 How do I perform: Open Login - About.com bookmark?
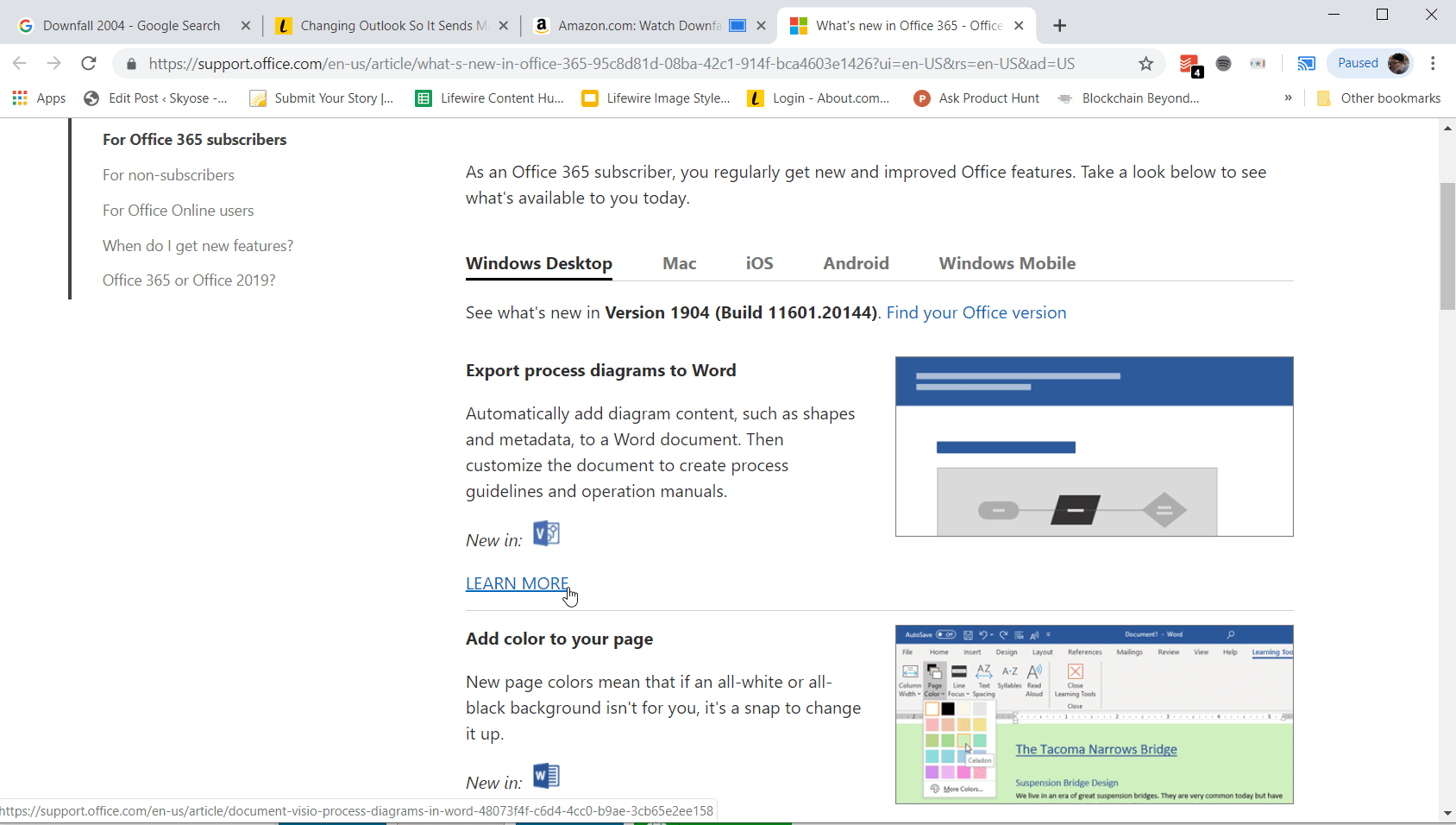tap(819, 98)
